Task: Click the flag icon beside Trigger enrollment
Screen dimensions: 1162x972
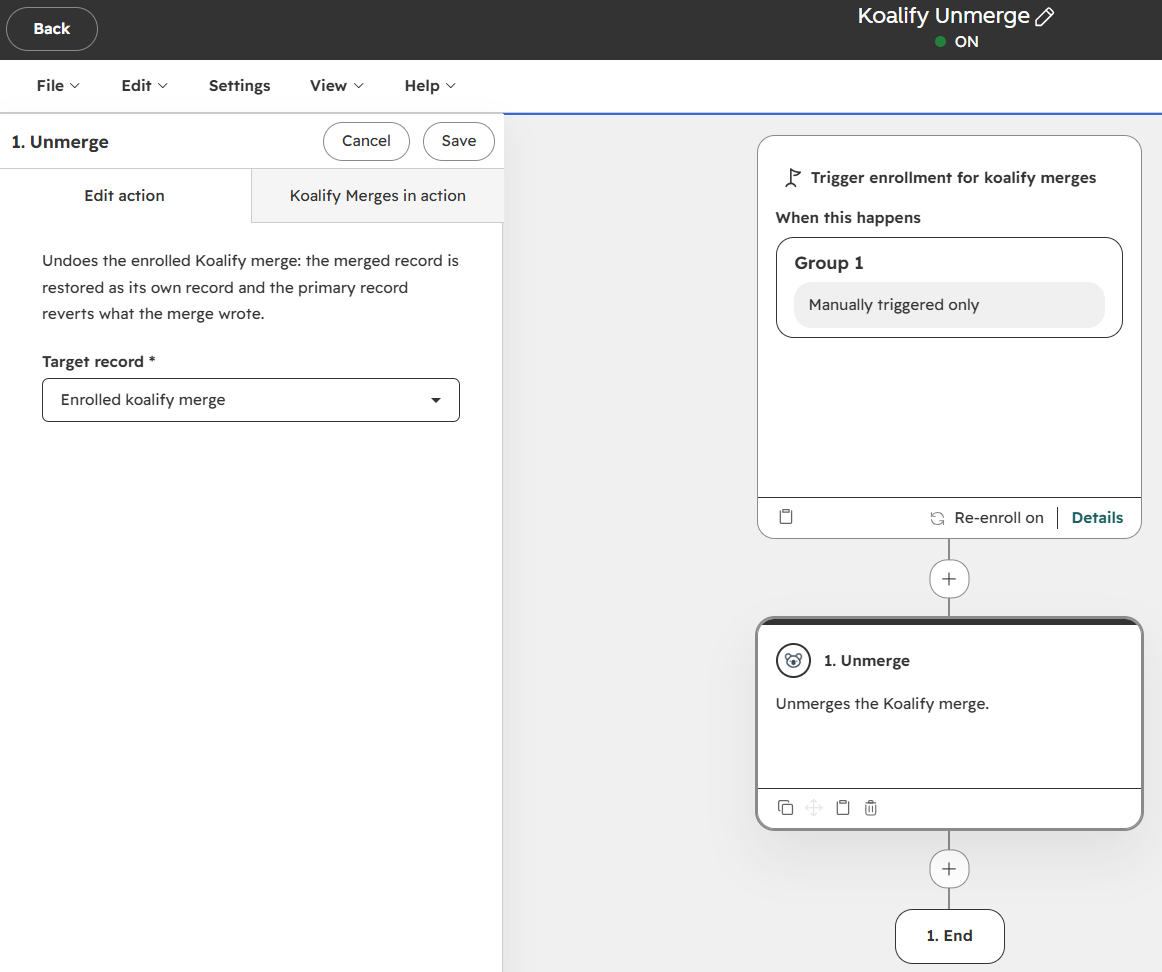Action: [x=792, y=178]
